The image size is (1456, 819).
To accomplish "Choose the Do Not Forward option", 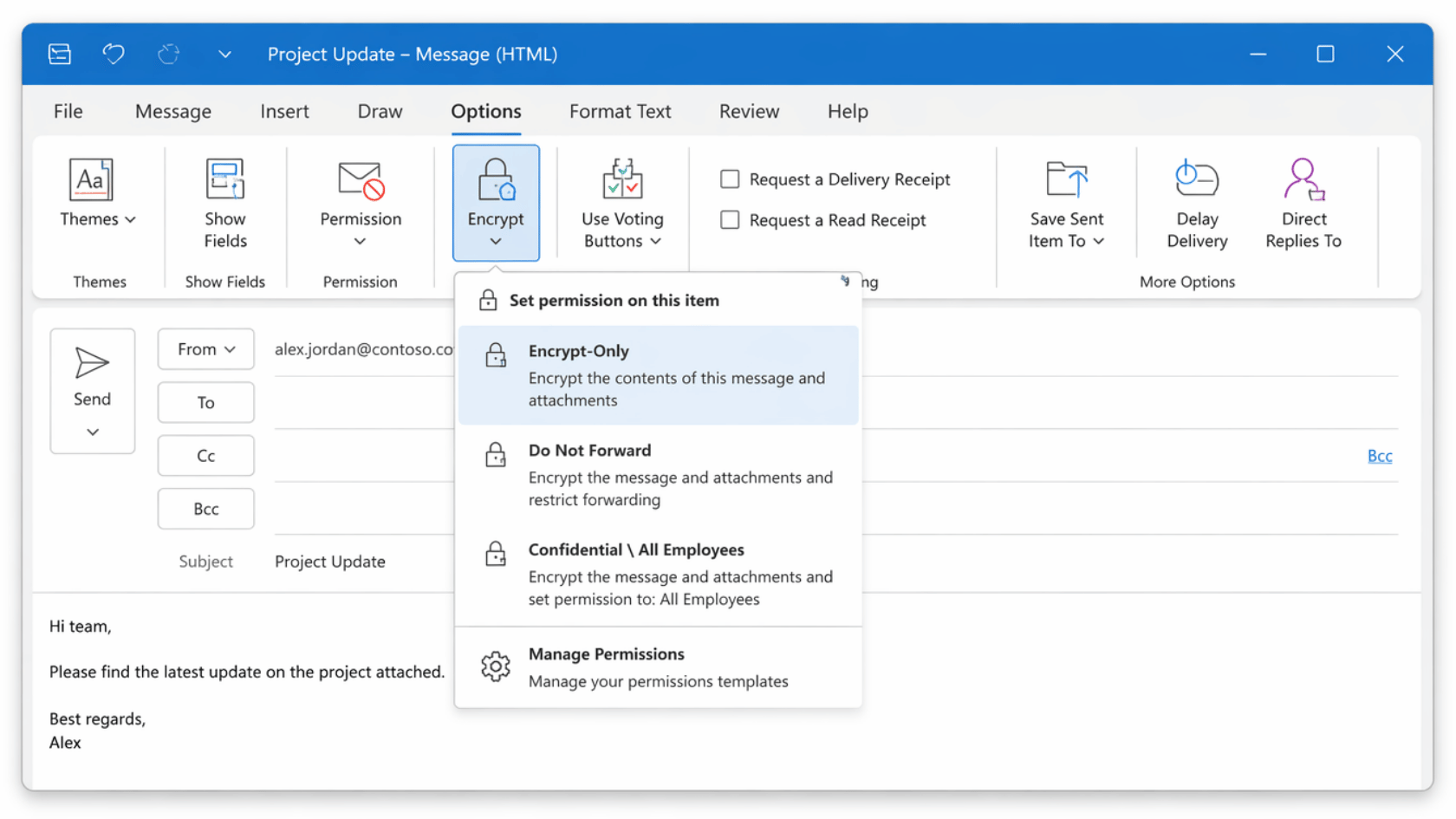I will coord(659,475).
